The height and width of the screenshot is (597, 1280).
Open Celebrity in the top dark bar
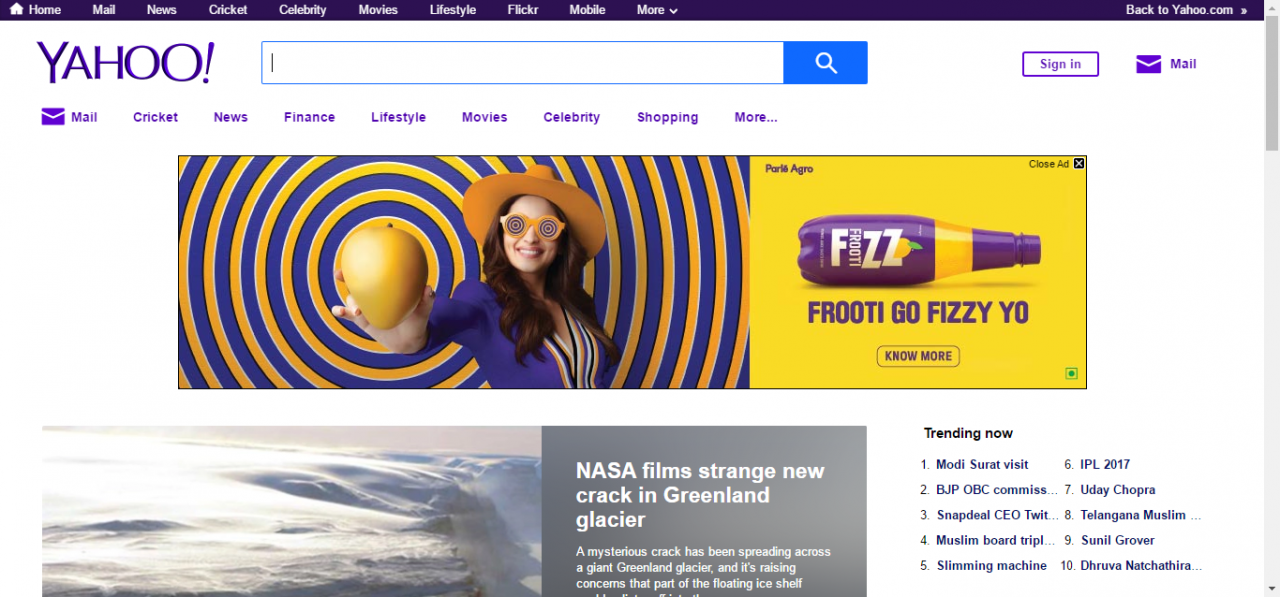[x=303, y=10]
